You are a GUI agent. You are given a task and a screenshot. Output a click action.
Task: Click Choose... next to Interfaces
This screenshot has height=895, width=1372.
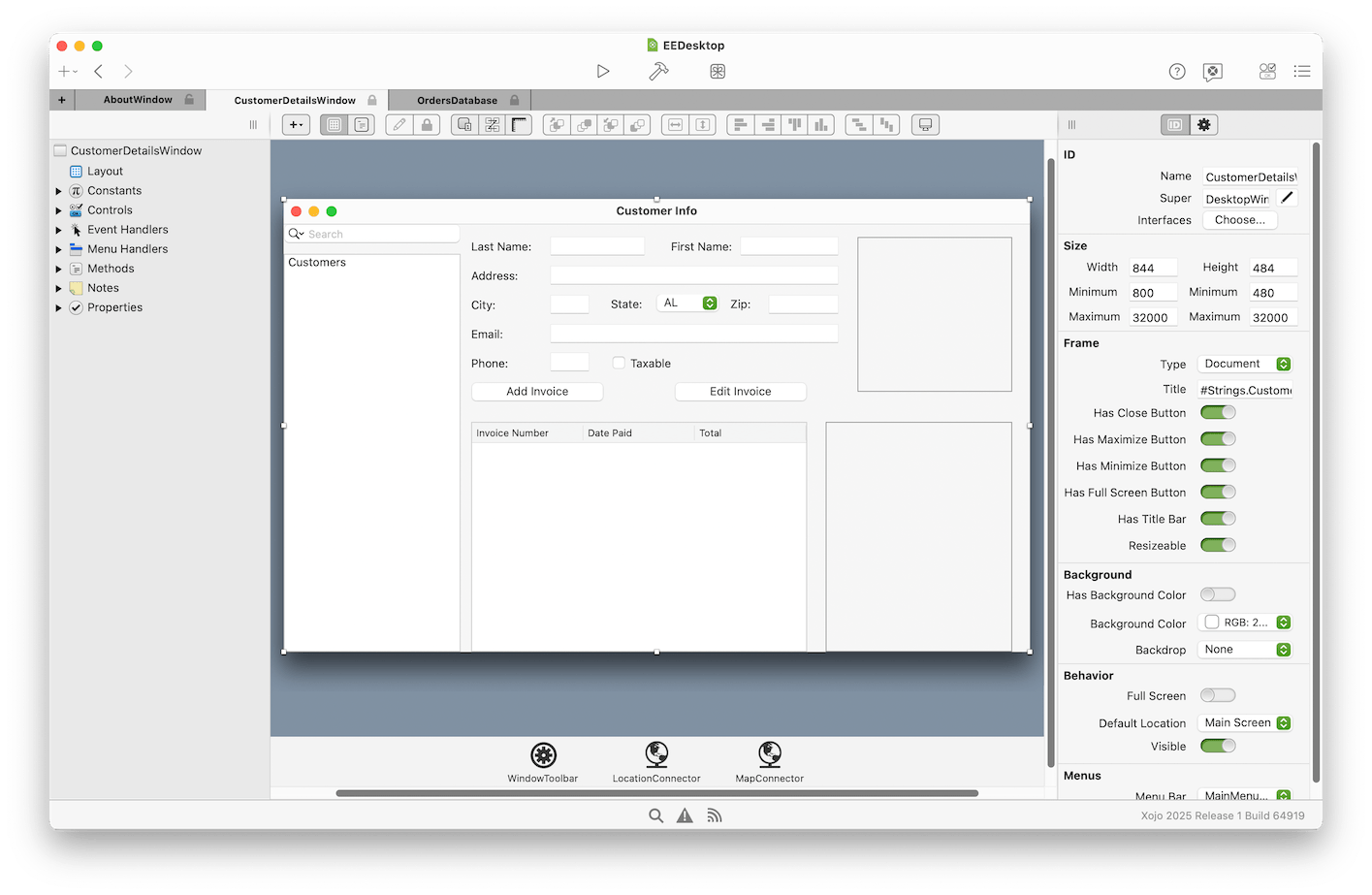[1239, 219]
